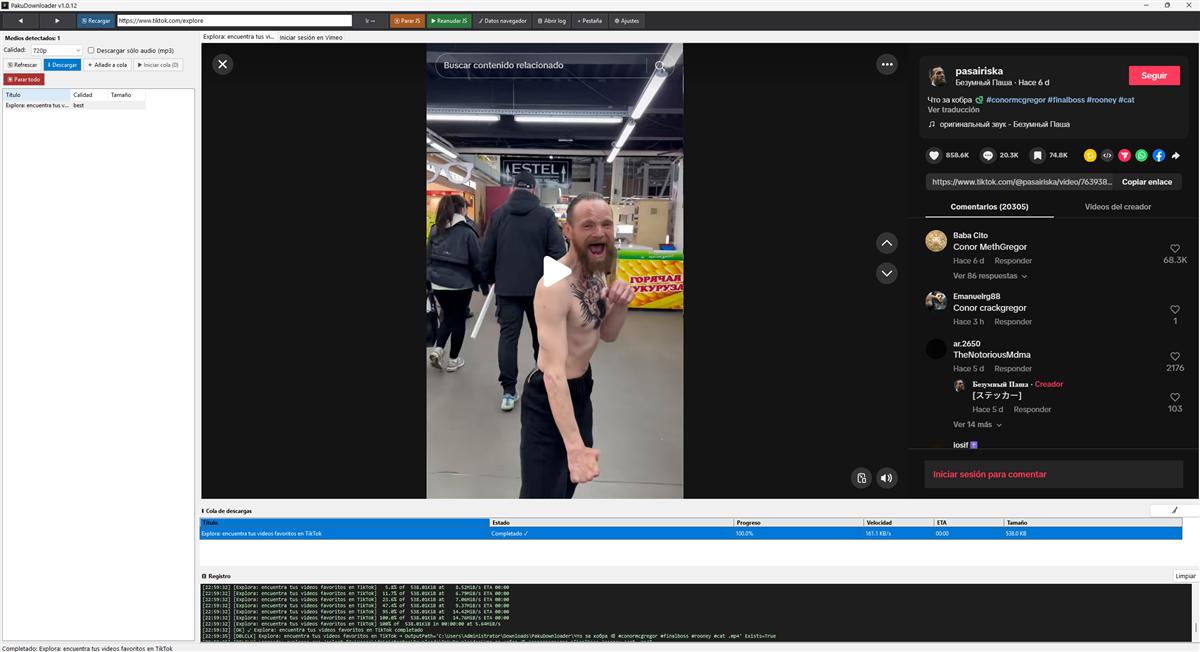Select the Videos del creador tab
The width and height of the screenshot is (1200, 652).
[x=1118, y=207]
